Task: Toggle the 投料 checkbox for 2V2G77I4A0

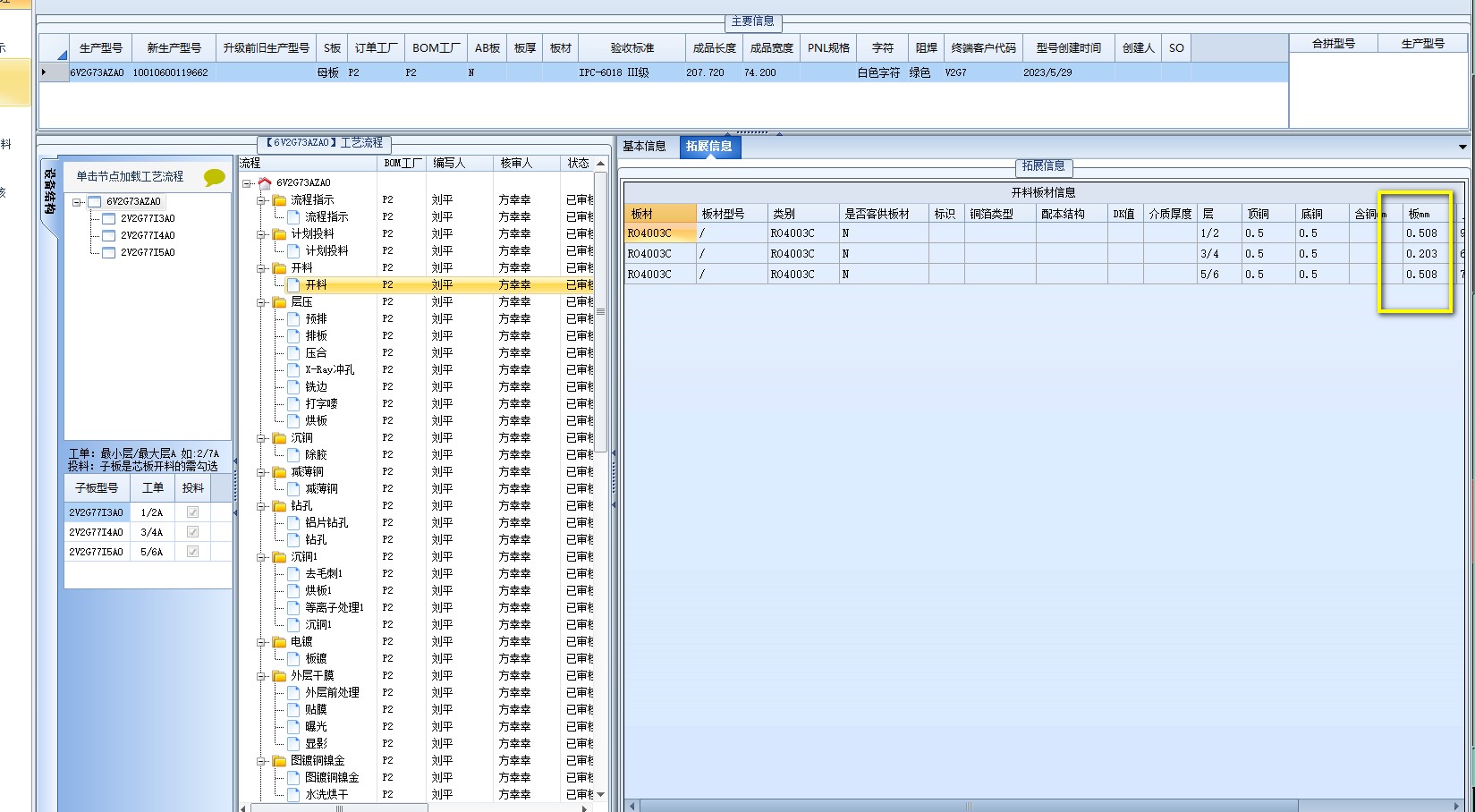Action: coord(192,532)
